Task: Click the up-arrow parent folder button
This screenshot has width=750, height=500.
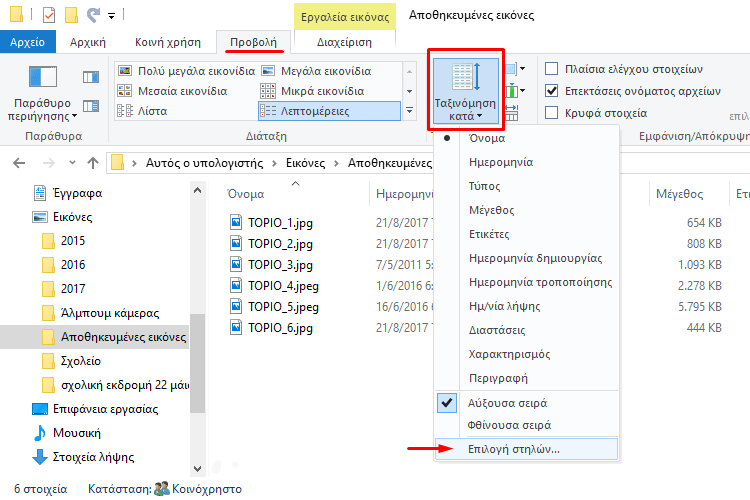Action: click(93, 163)
